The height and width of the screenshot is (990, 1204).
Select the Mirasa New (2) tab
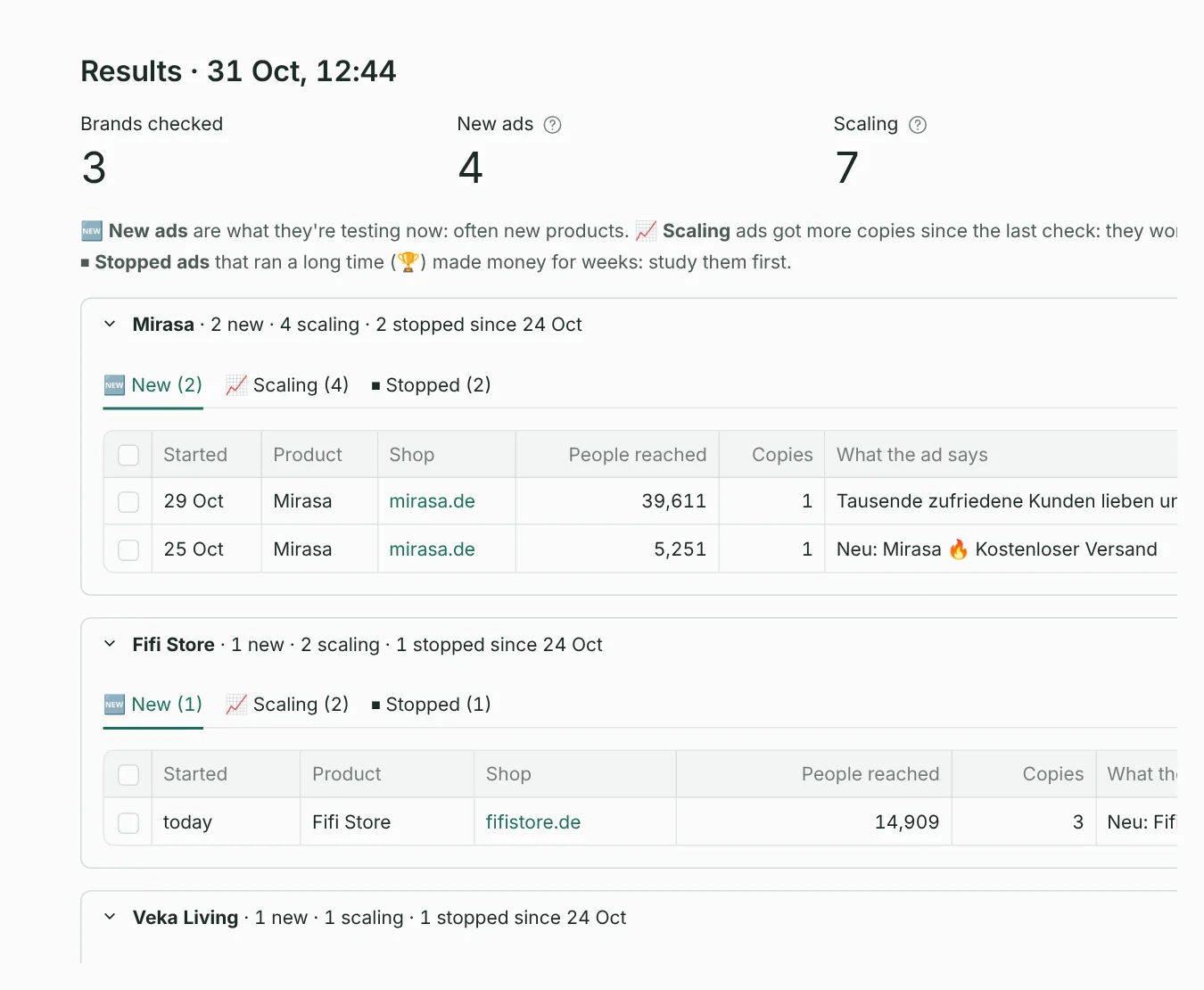153,385
